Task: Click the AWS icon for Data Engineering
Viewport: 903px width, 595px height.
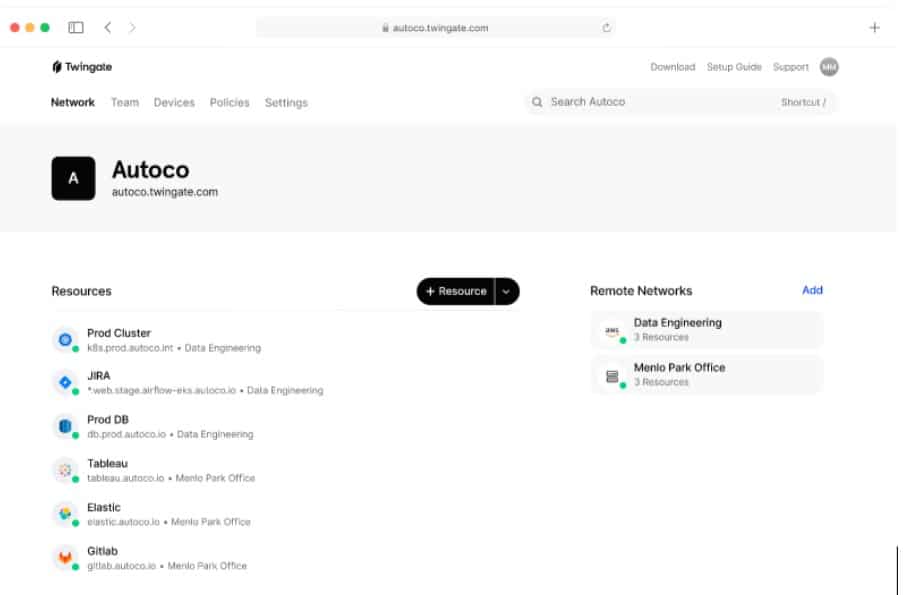Action: click(x=612, y=331)
